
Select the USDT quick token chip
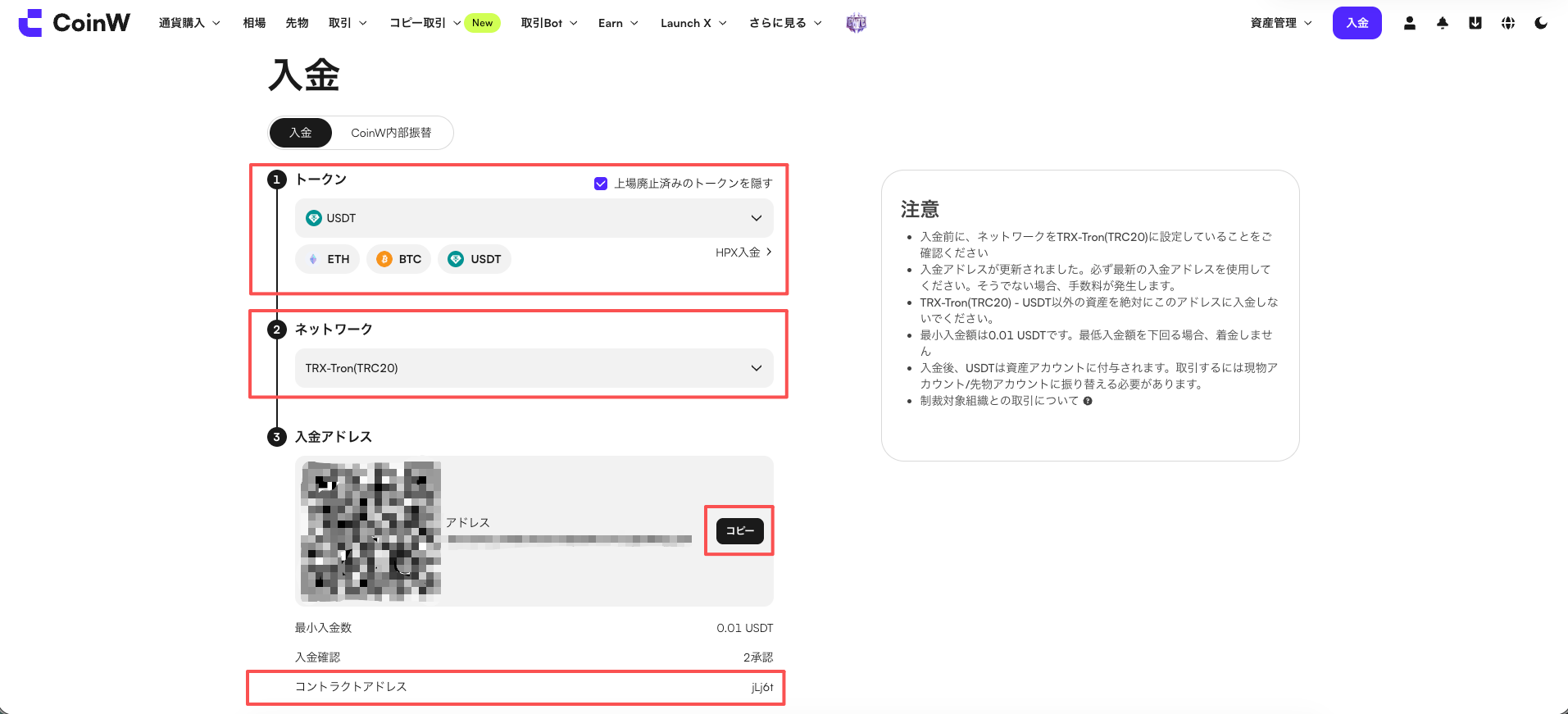coord(475,259)
